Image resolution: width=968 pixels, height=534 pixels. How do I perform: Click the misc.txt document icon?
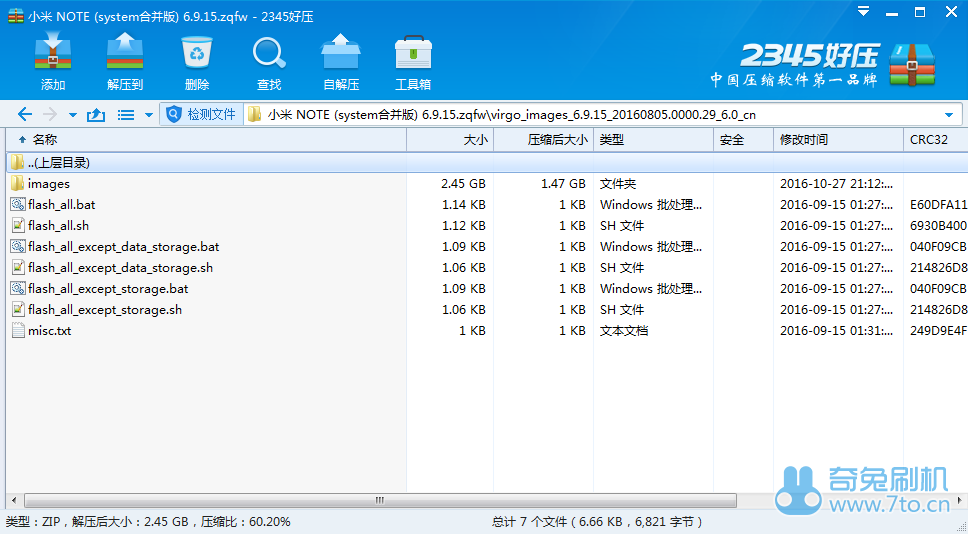(x=18, y=330)
